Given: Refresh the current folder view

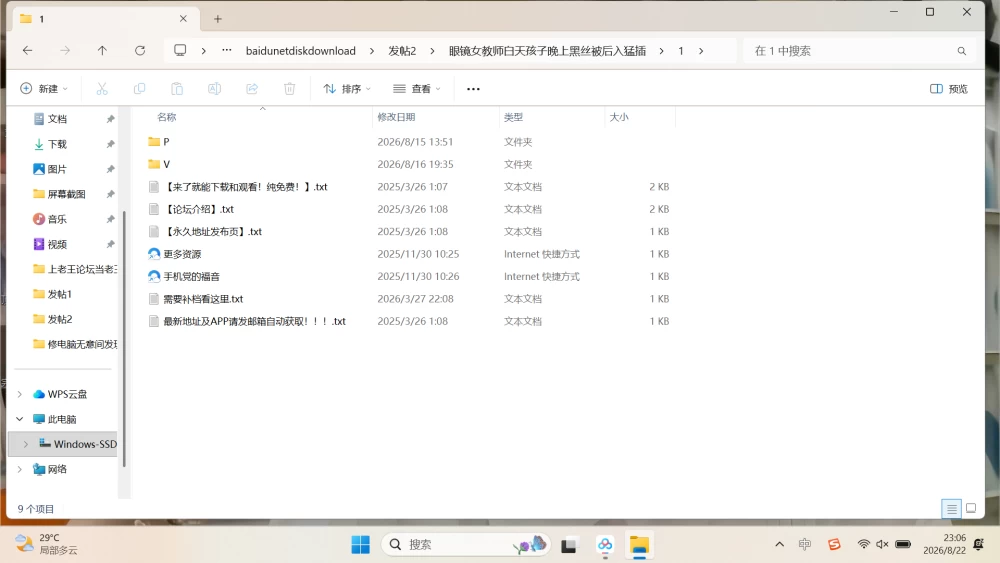Looking at the screenshot, I should 140,50.
